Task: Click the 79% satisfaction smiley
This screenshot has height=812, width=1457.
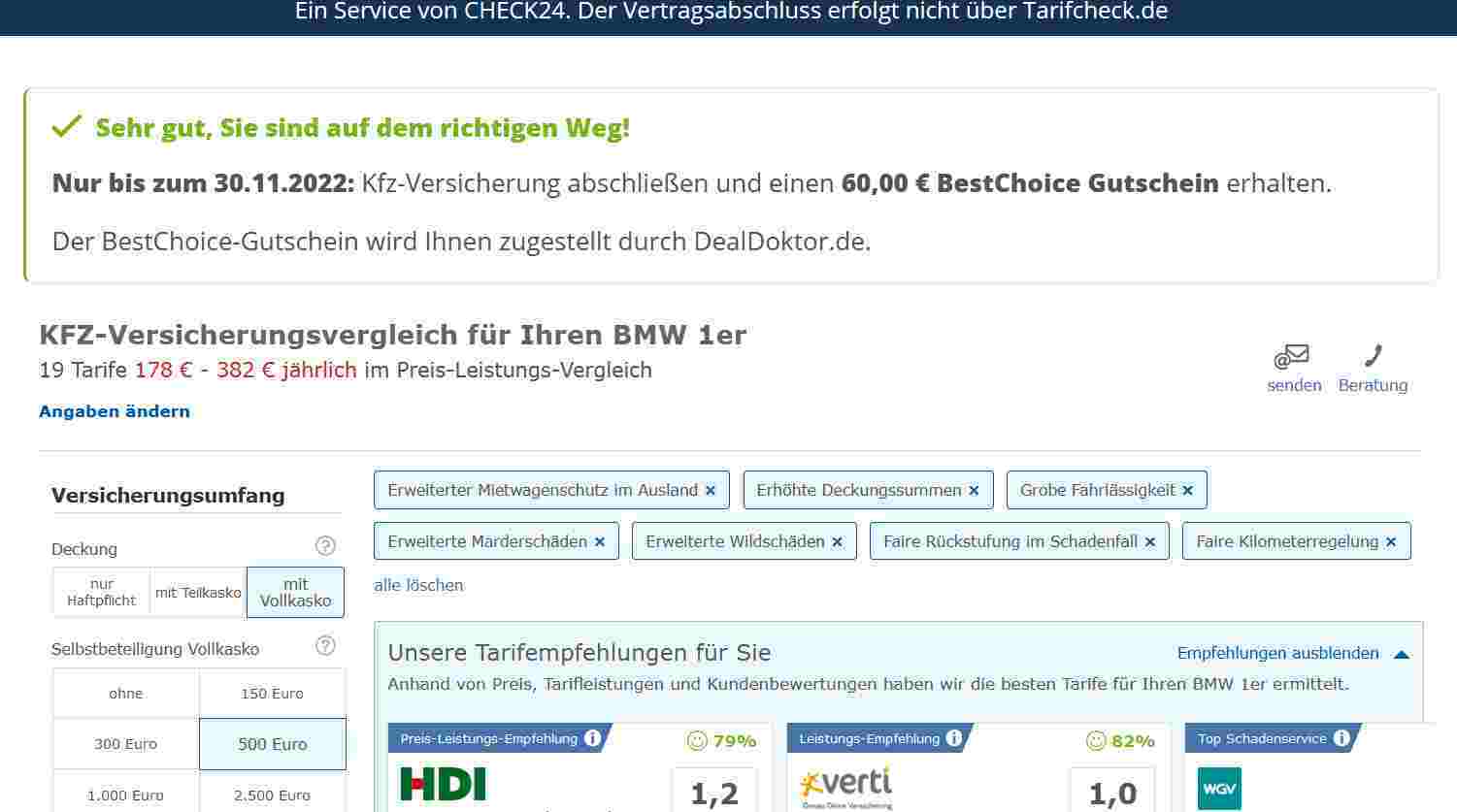Action: coord(697,741)
